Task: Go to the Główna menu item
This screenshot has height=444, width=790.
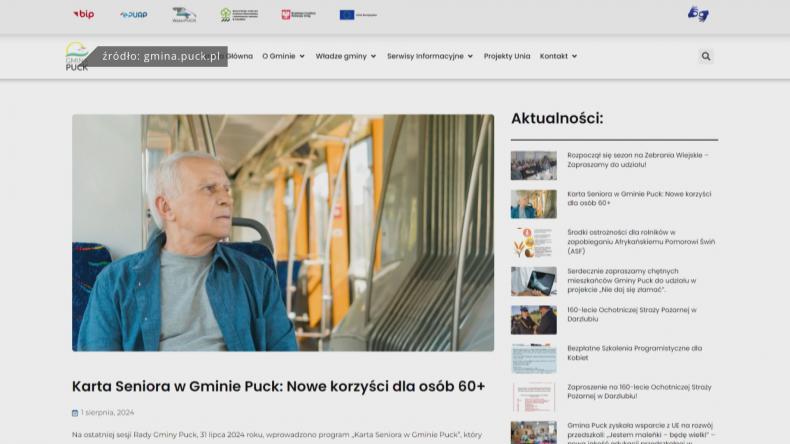Action: [240, 56]
